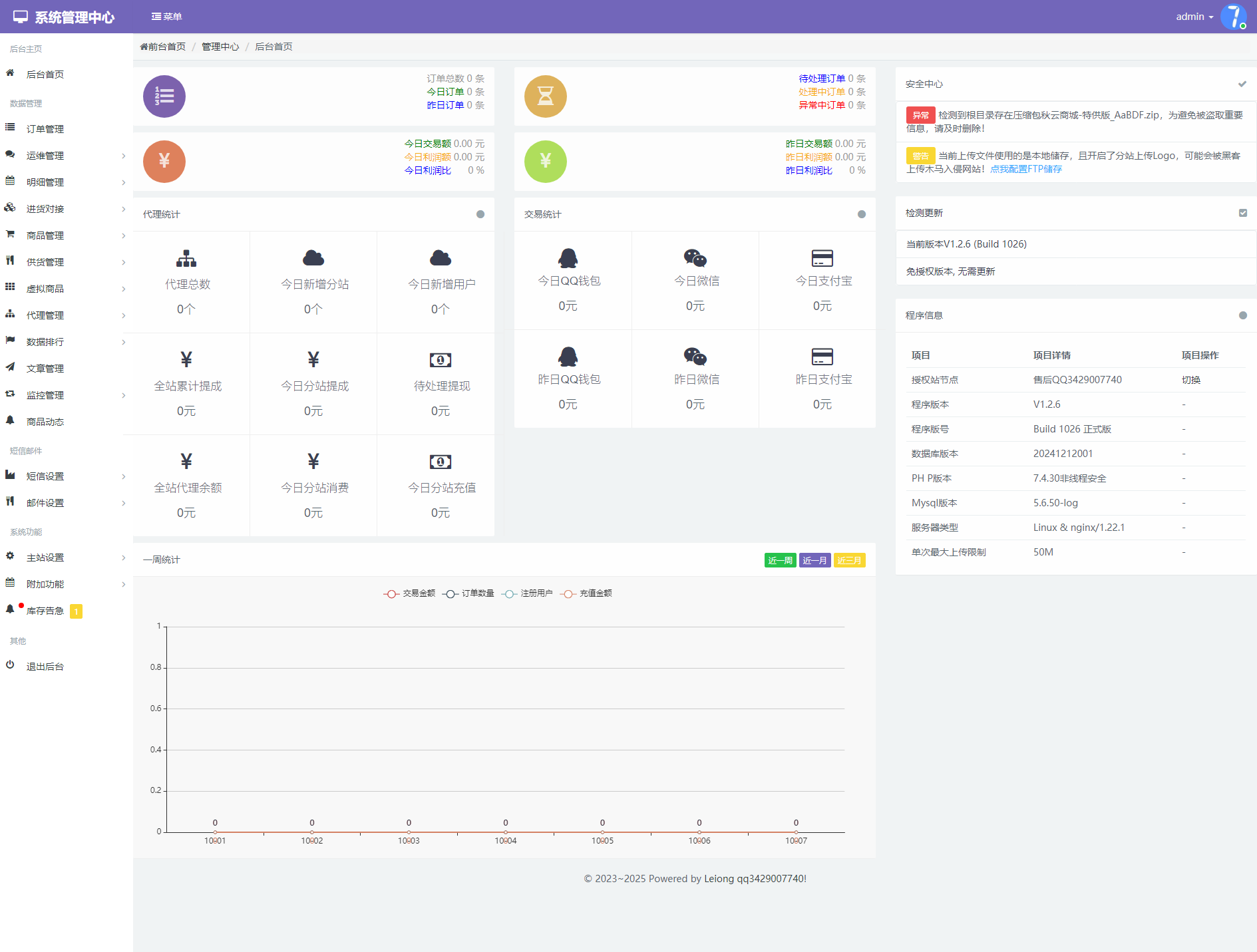Click the 菜单 toggle in top bar
1257x952 pixels.
[x=166, y=17]
